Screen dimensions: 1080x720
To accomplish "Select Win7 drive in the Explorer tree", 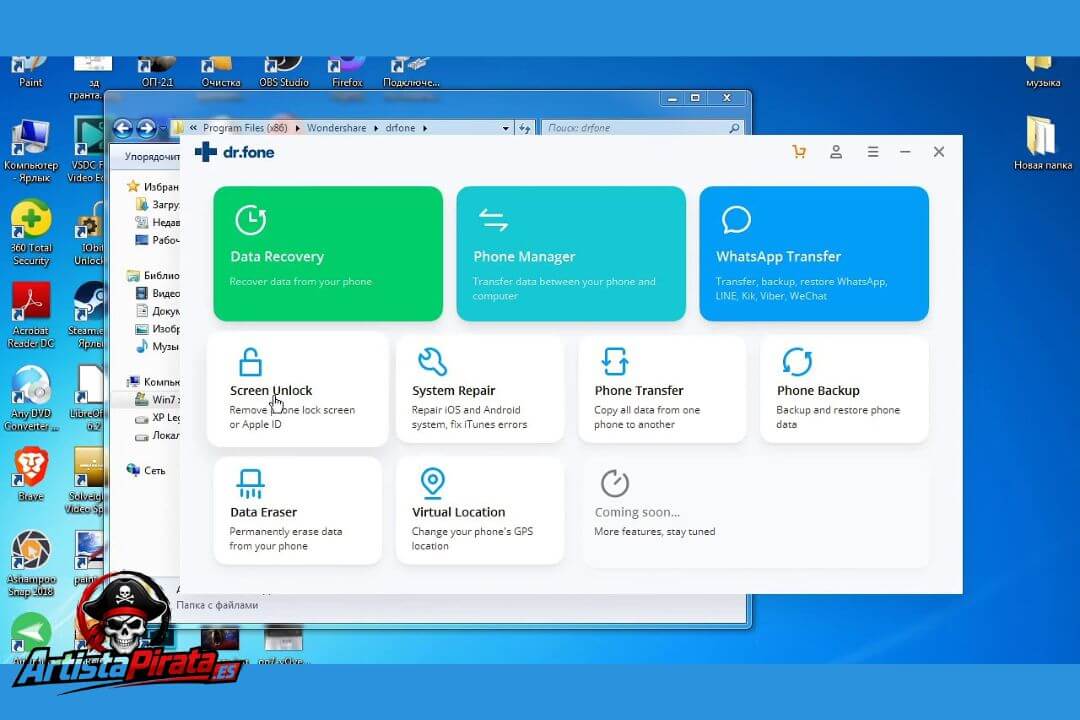I will [158, 400].
